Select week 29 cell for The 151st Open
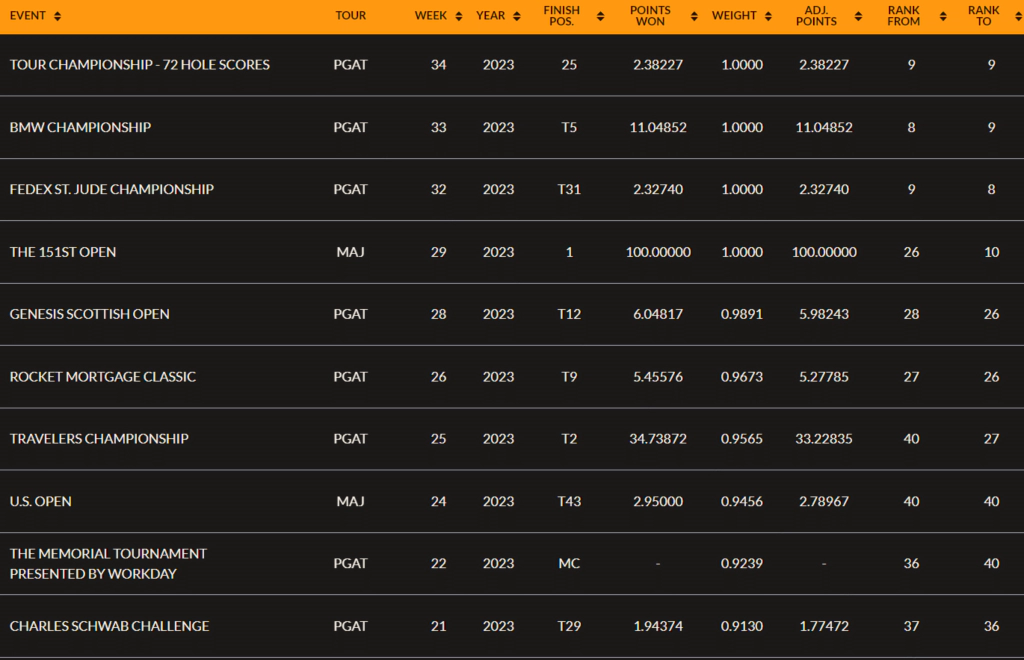Viewport: 1024px width, 660px height. 438,252
